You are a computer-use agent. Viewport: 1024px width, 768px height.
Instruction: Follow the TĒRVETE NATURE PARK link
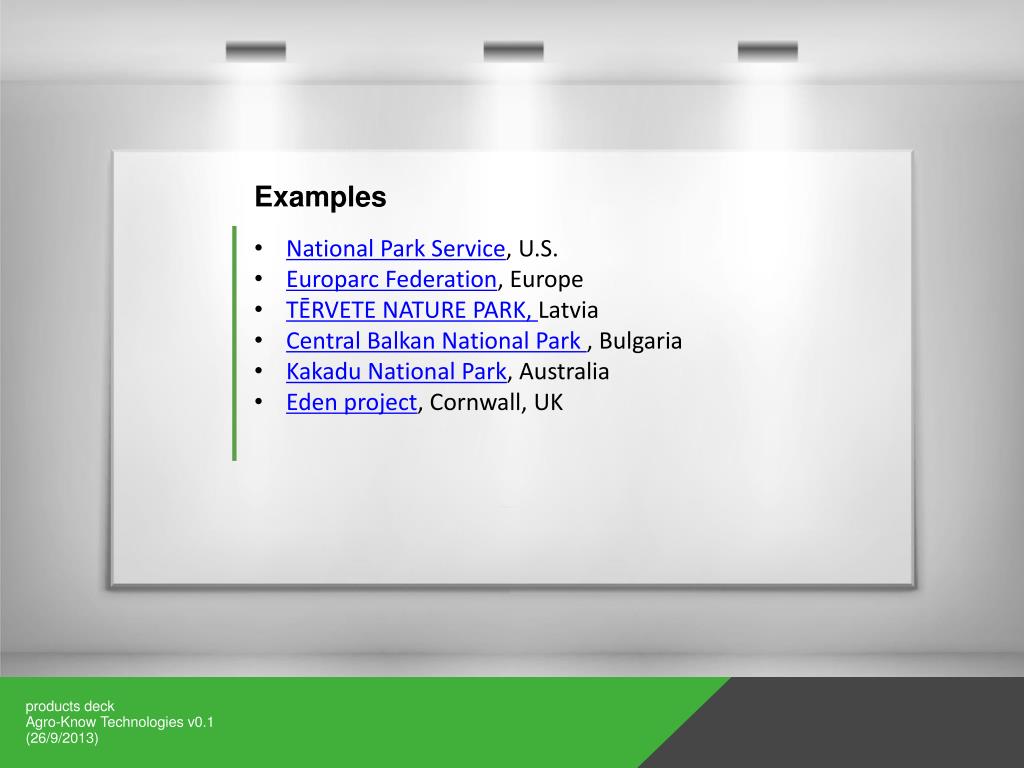[x=411, y=310]
